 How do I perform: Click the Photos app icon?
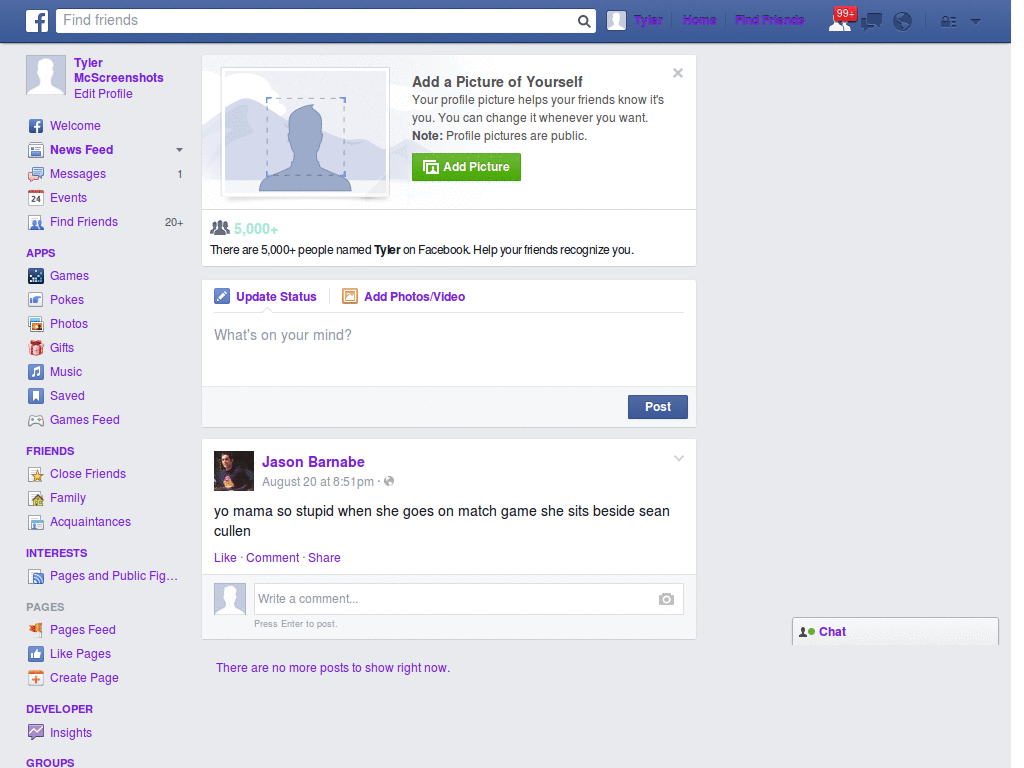point(36,324)
